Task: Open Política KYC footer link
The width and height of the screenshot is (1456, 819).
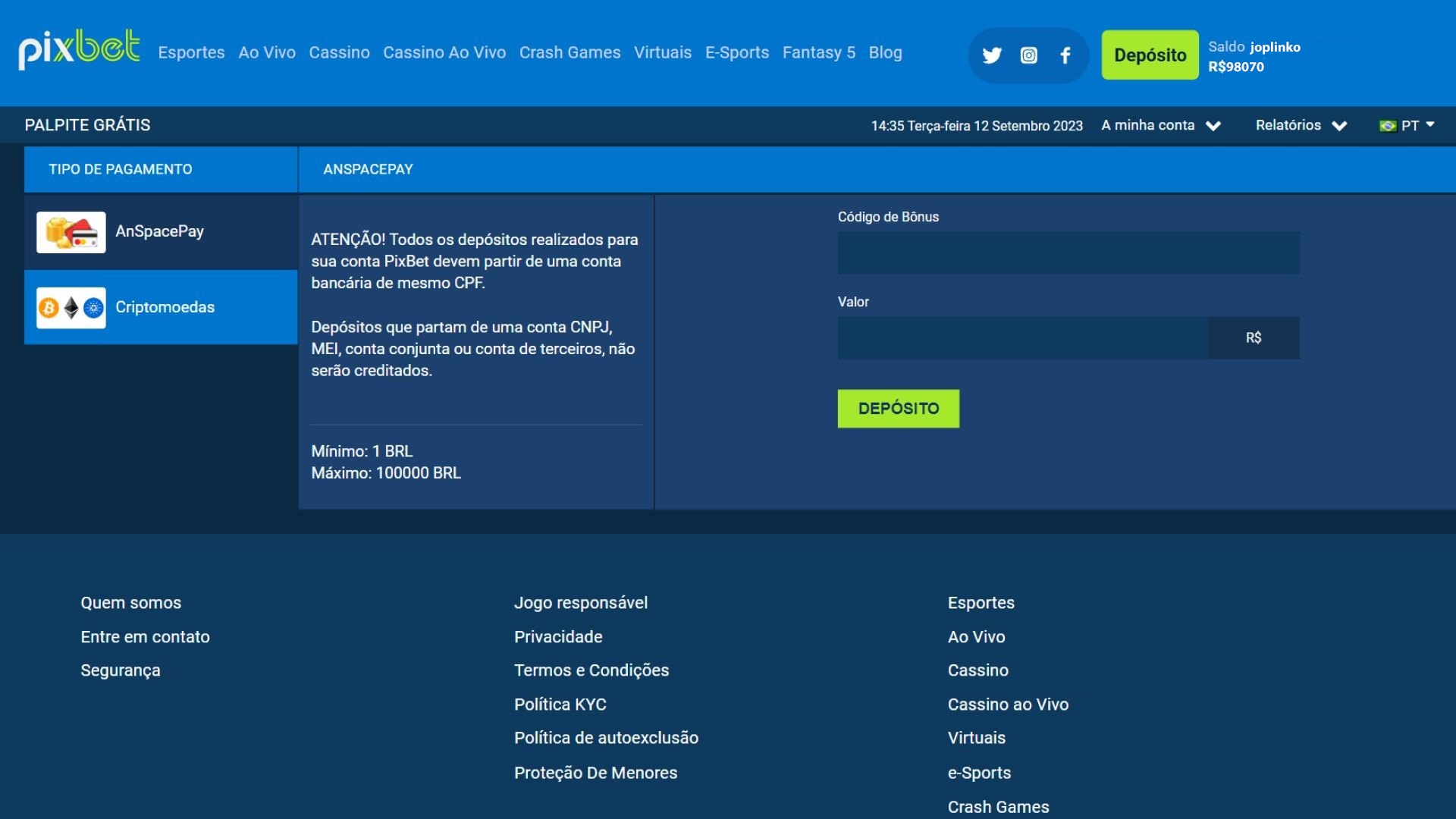Action: (x=560, y=704)
